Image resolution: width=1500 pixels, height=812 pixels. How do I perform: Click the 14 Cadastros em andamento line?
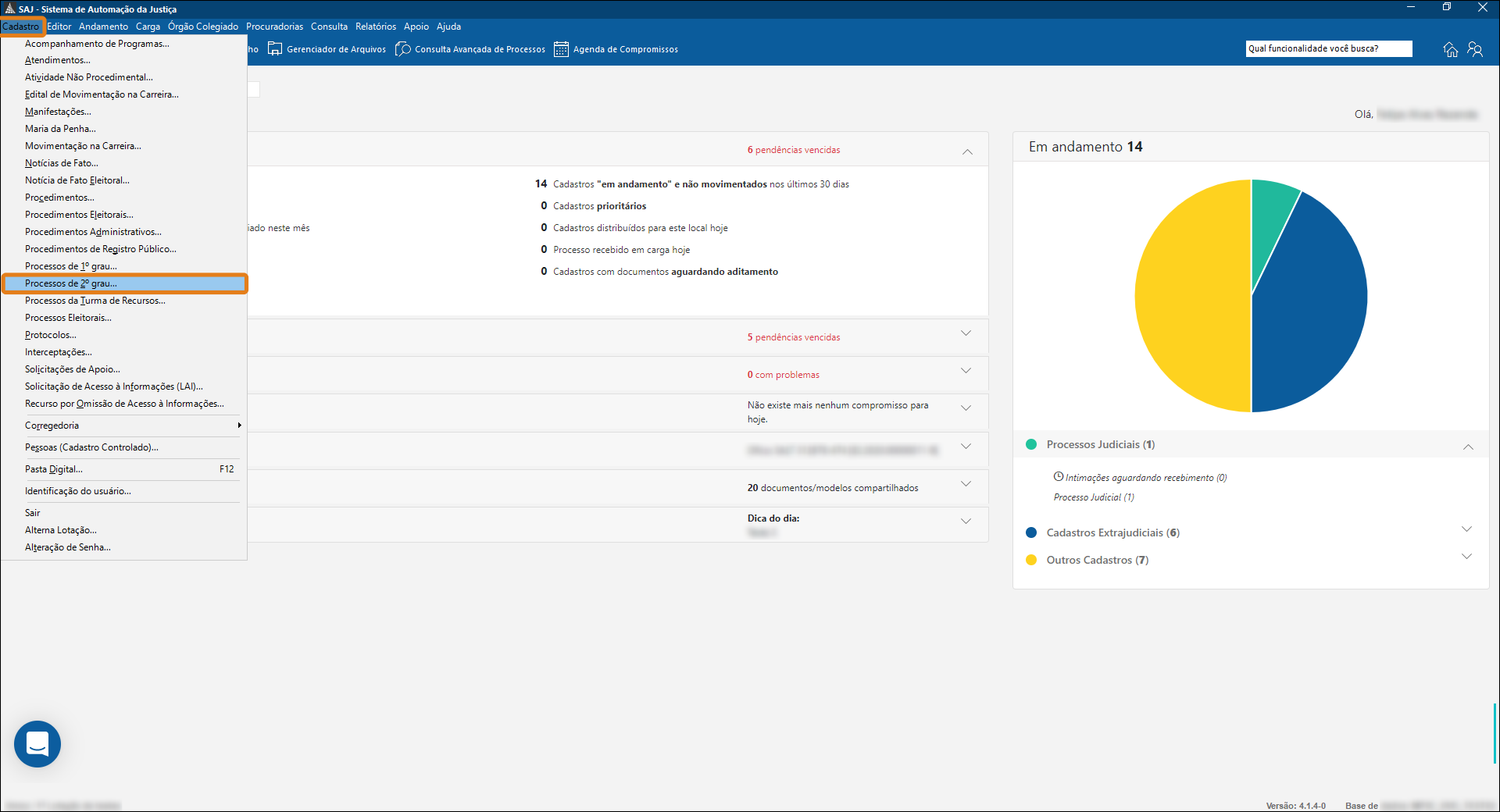pos(692,184)
